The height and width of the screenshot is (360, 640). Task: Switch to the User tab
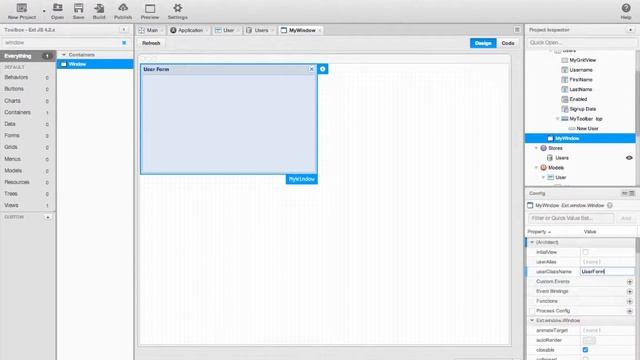pyautogui.click(x=227, y=30)
